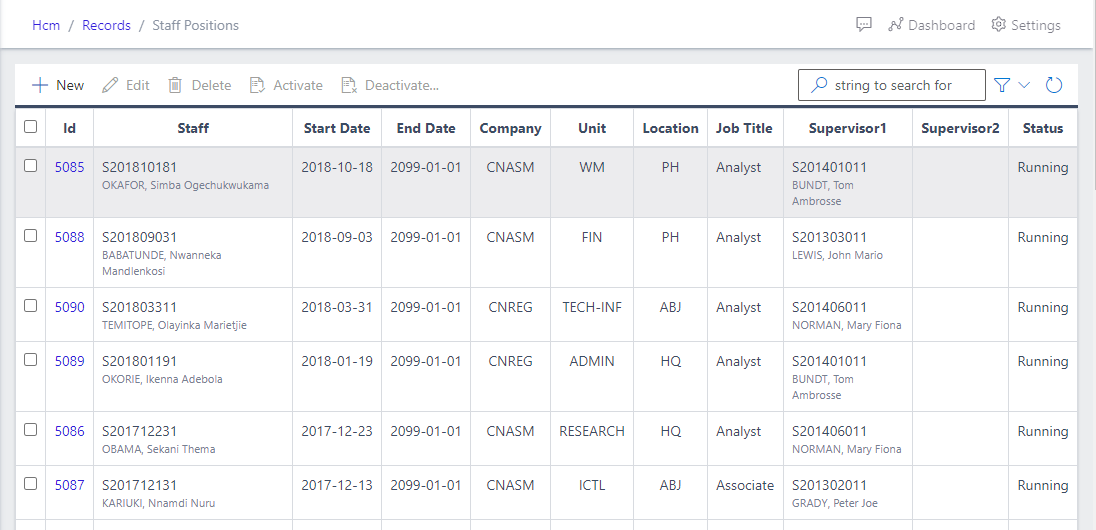Open record Id 5087 link
Image resolution: width=1096 pixels, height=530 pixels.
pyautogui.click(x=70, y=485)
